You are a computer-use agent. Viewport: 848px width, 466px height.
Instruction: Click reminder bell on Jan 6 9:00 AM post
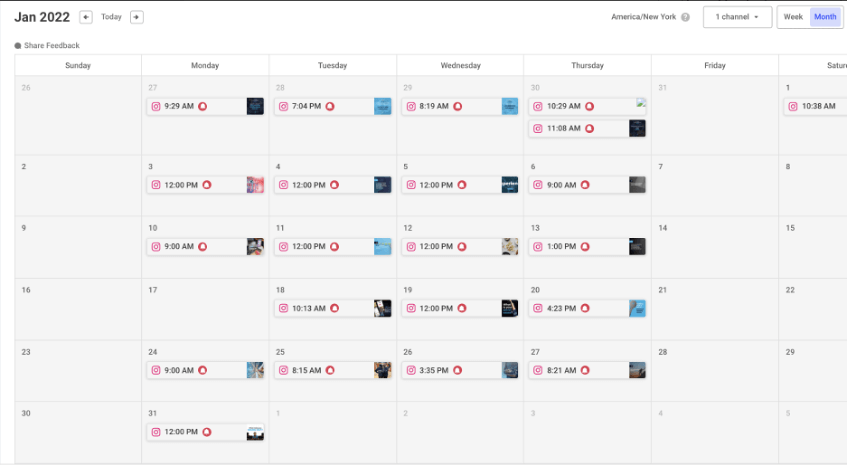585,185
